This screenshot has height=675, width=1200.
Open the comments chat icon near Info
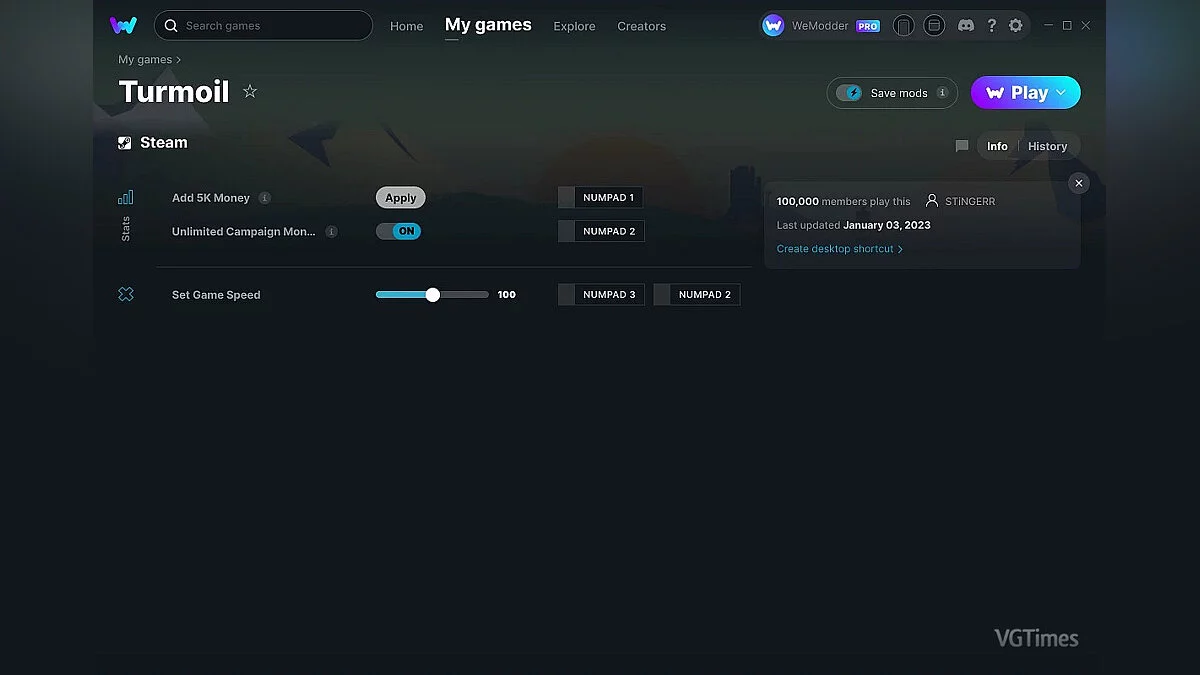[x=962, y=146]
